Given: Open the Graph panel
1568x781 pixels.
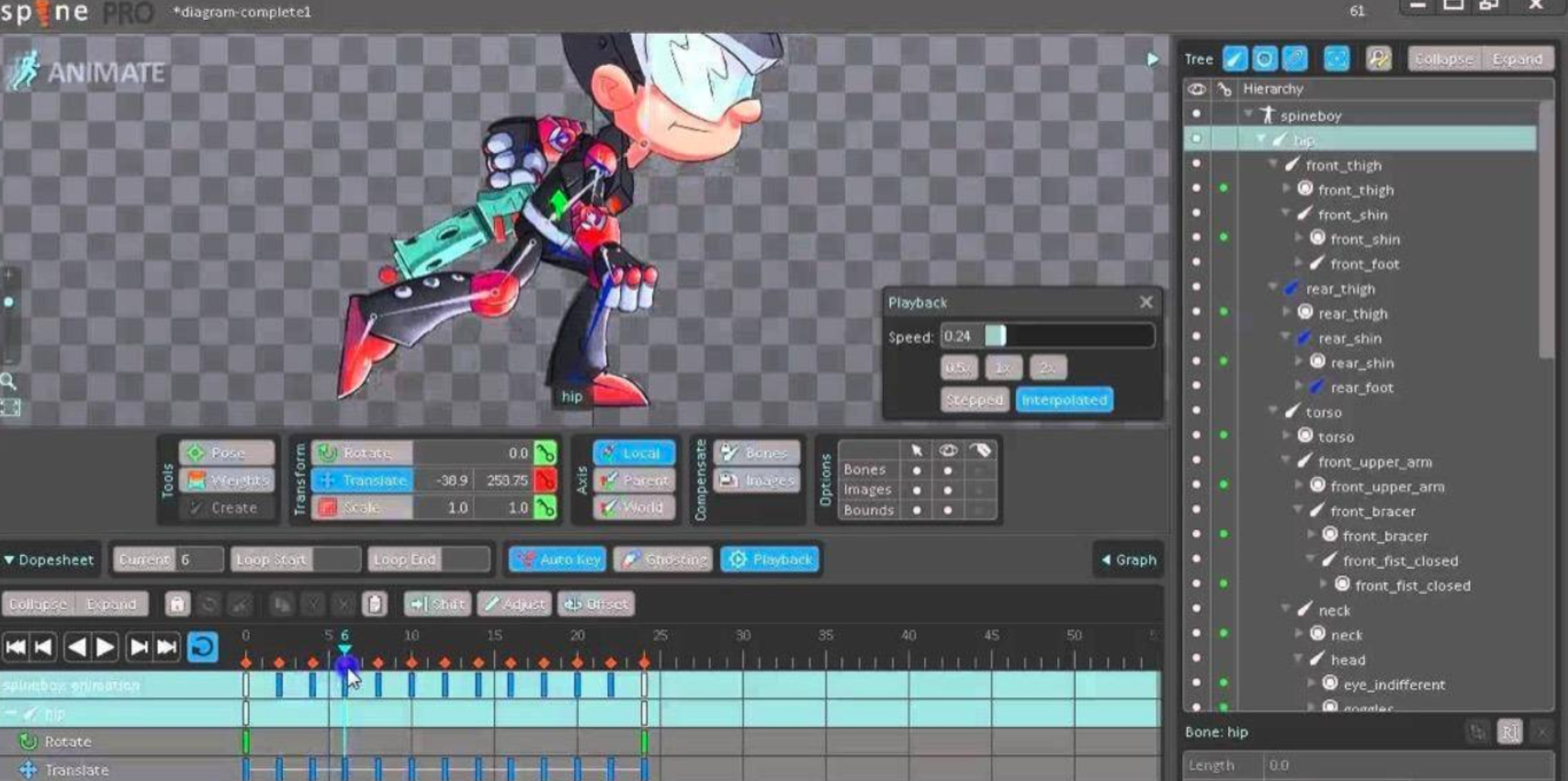Looking at the screenshot, I should 1129,559.
